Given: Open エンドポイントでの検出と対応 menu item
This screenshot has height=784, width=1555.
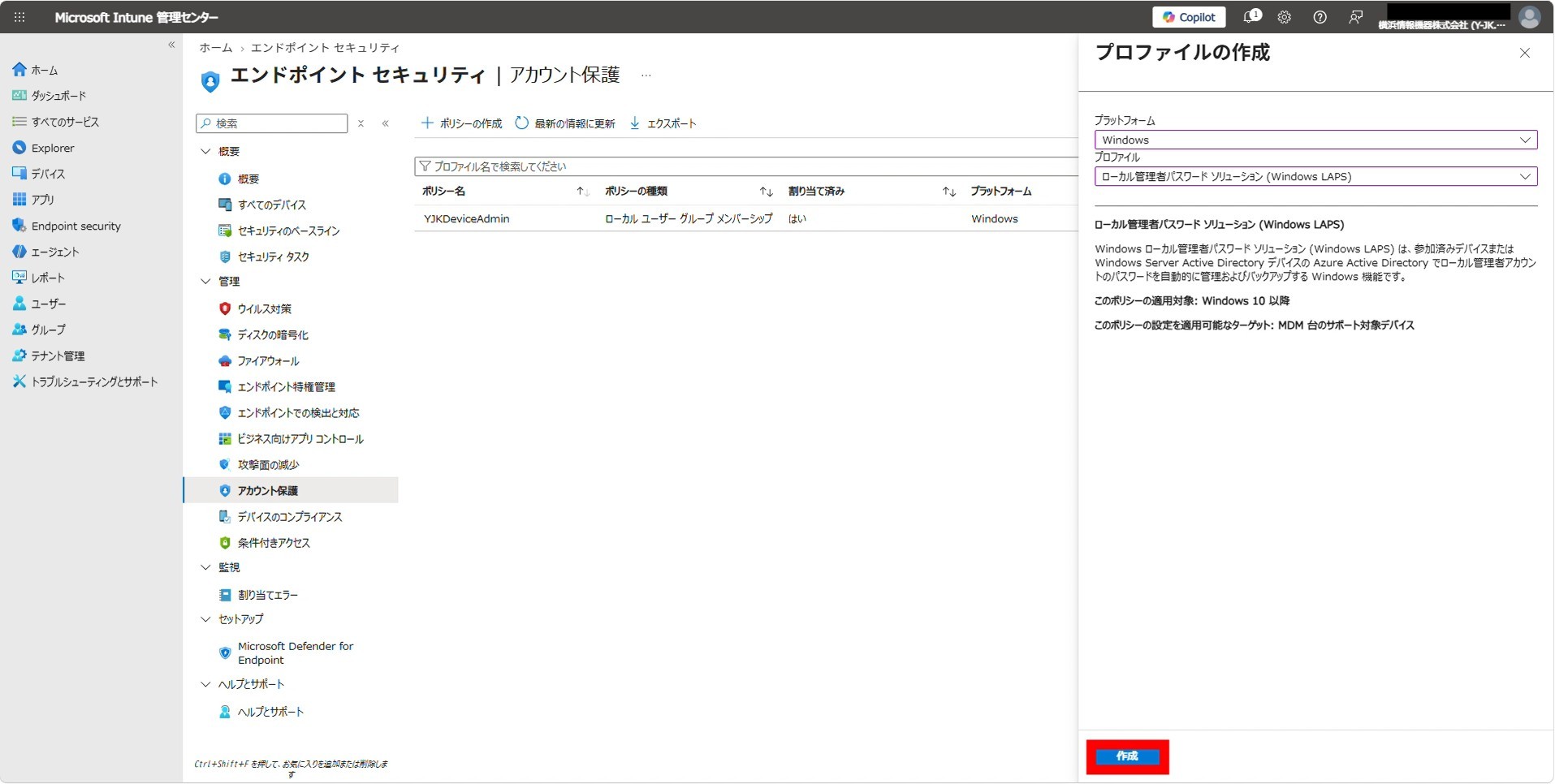Looking at the screenshot, I should click(298, 412).
